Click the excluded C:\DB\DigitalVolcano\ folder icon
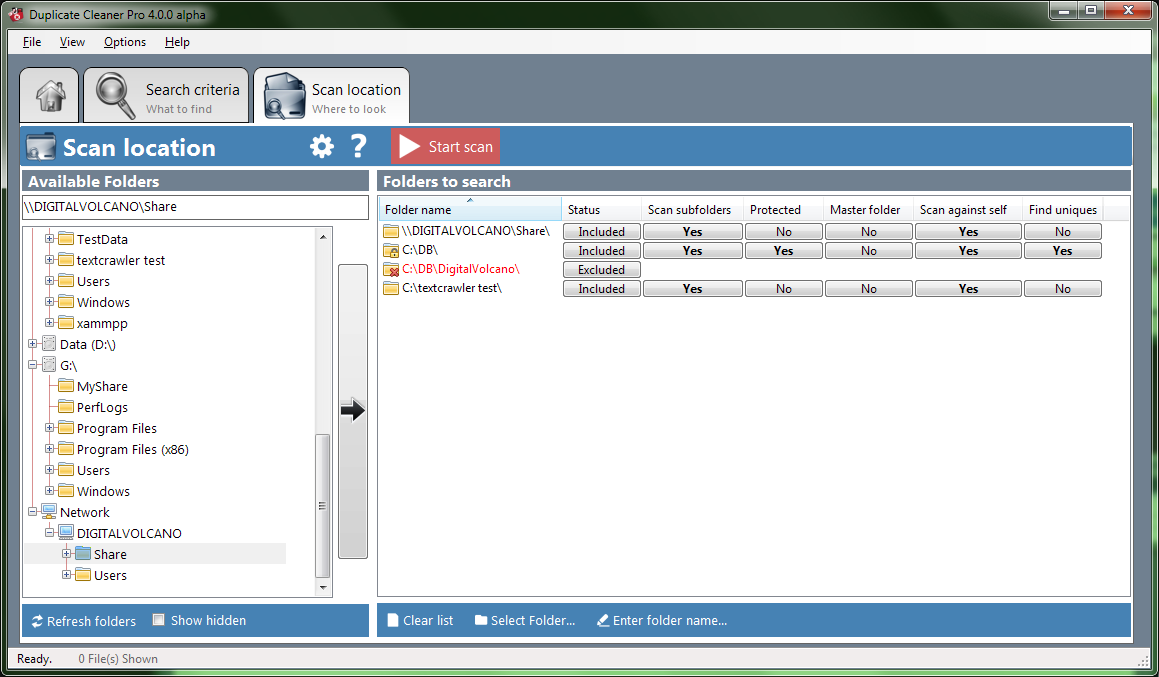This screenshot has width=1159, height=677. coord(391,270)
